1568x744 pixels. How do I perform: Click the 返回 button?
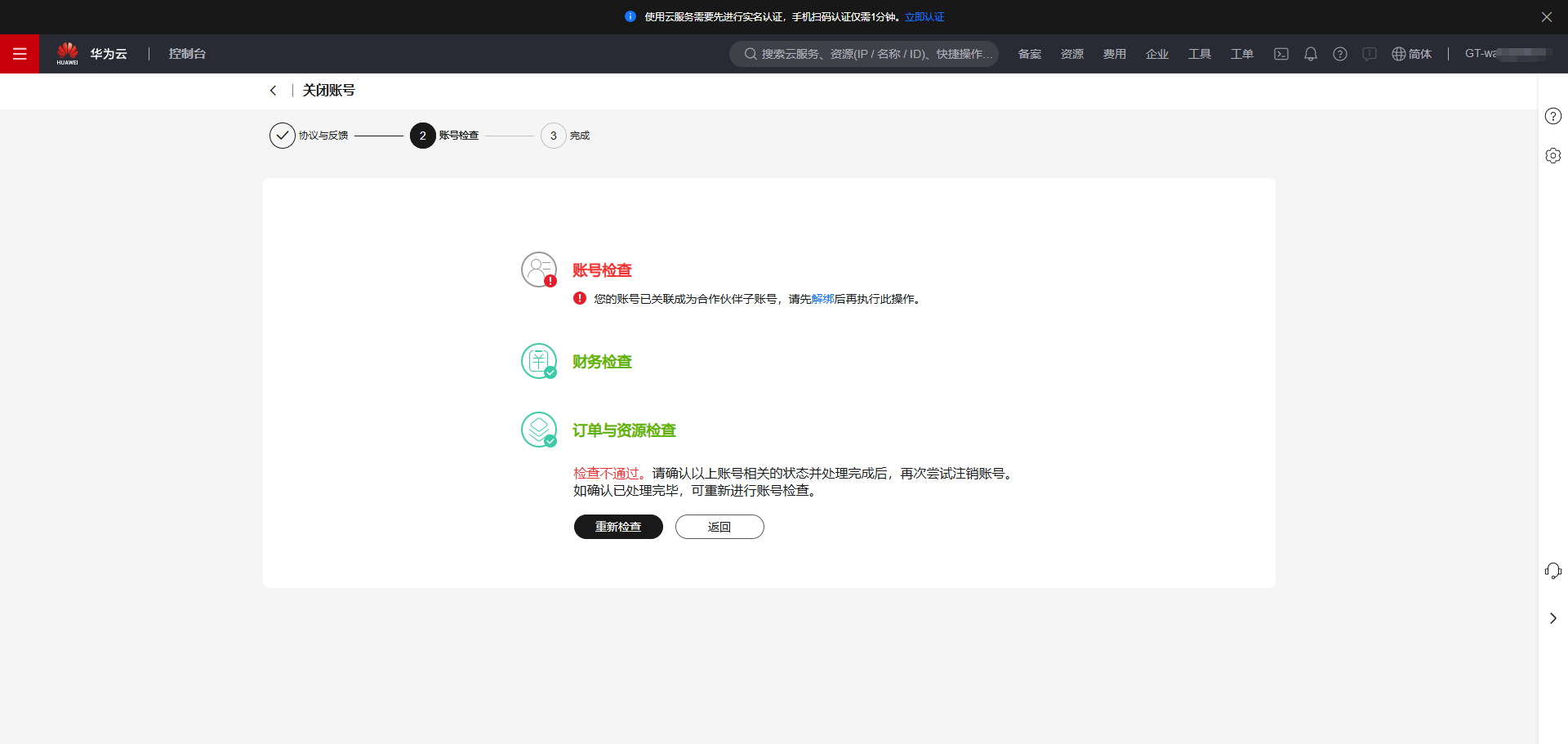pyautogui.click(x=719, y=527)
